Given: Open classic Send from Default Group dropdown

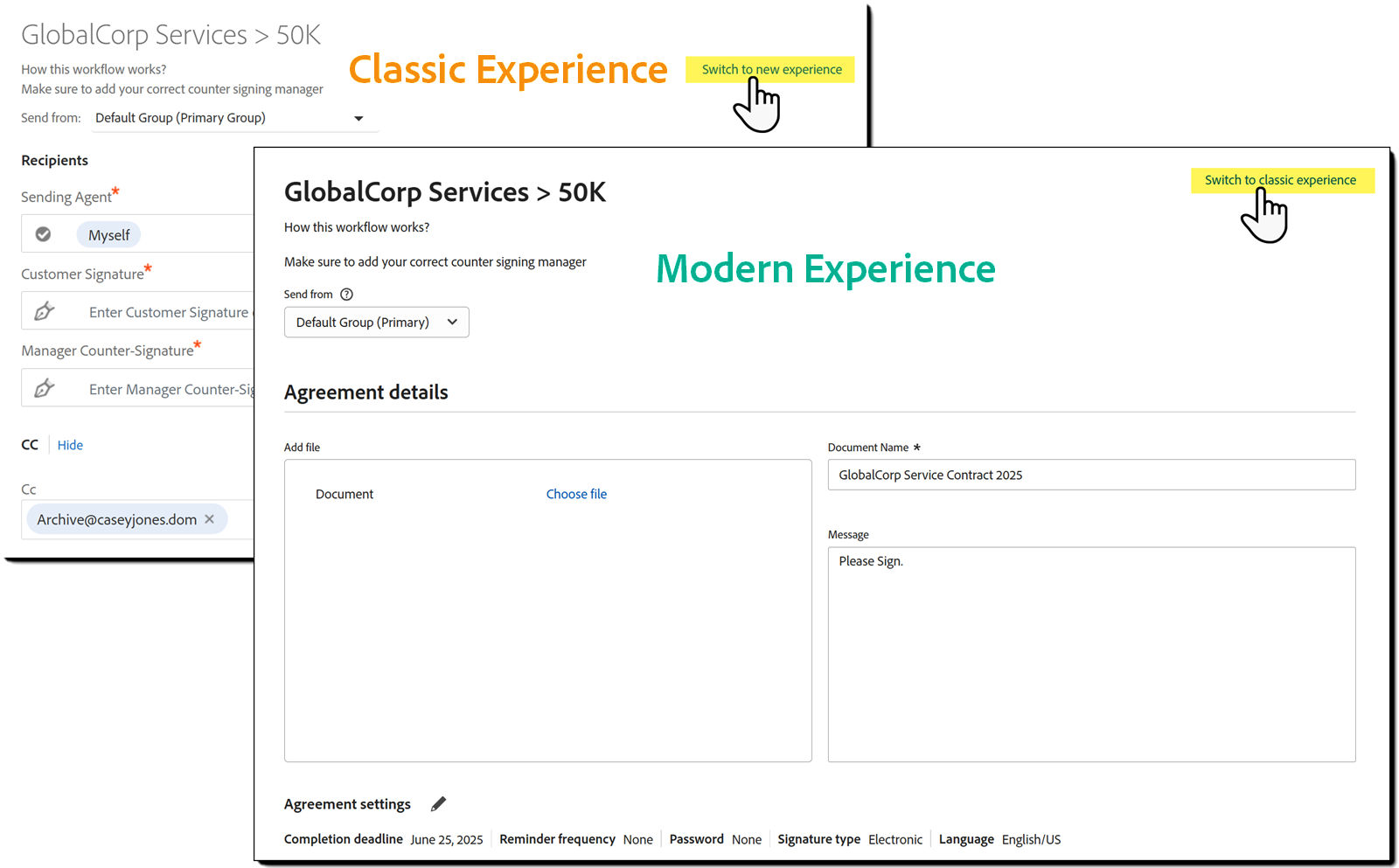Looking at the screenshot, I should point(235,118).
